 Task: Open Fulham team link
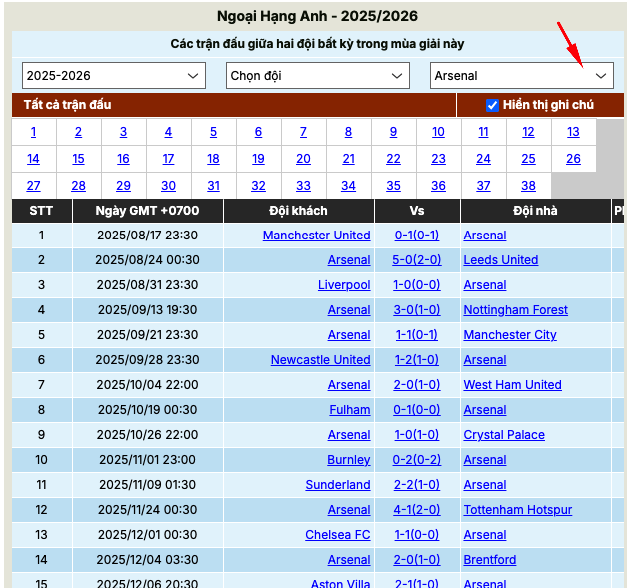(349, 410)
